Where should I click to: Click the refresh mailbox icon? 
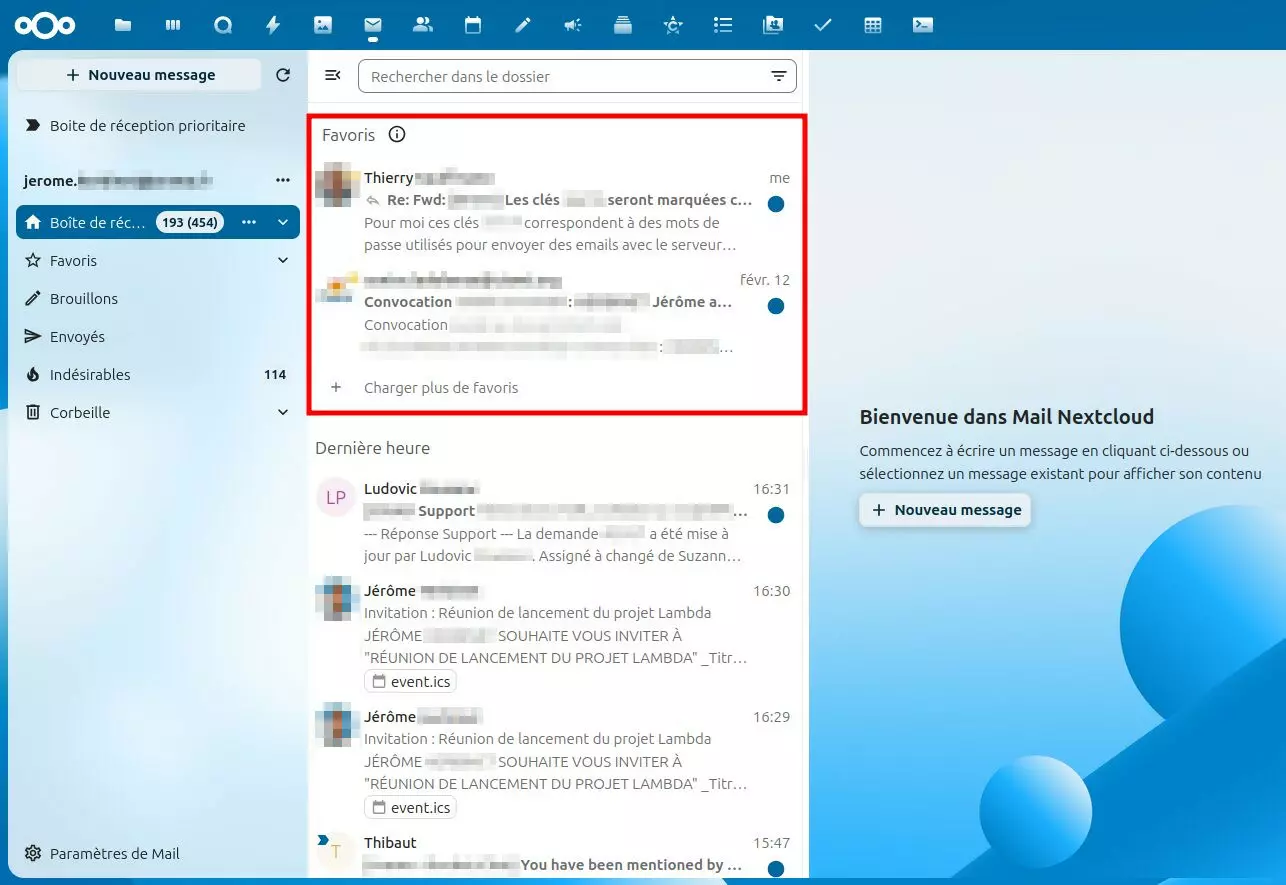[283, 75]
